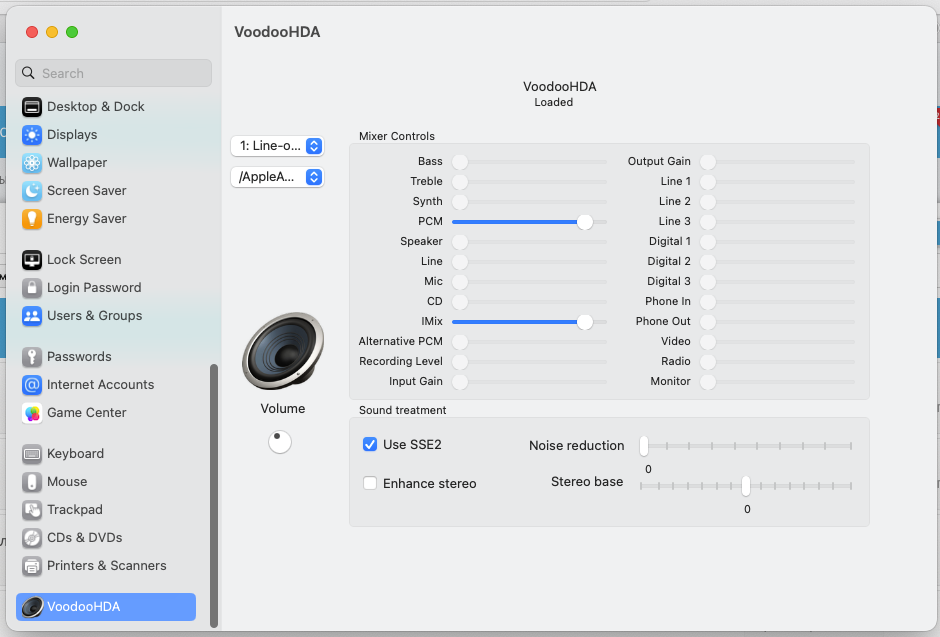Focus the Search field

[113, 73]
